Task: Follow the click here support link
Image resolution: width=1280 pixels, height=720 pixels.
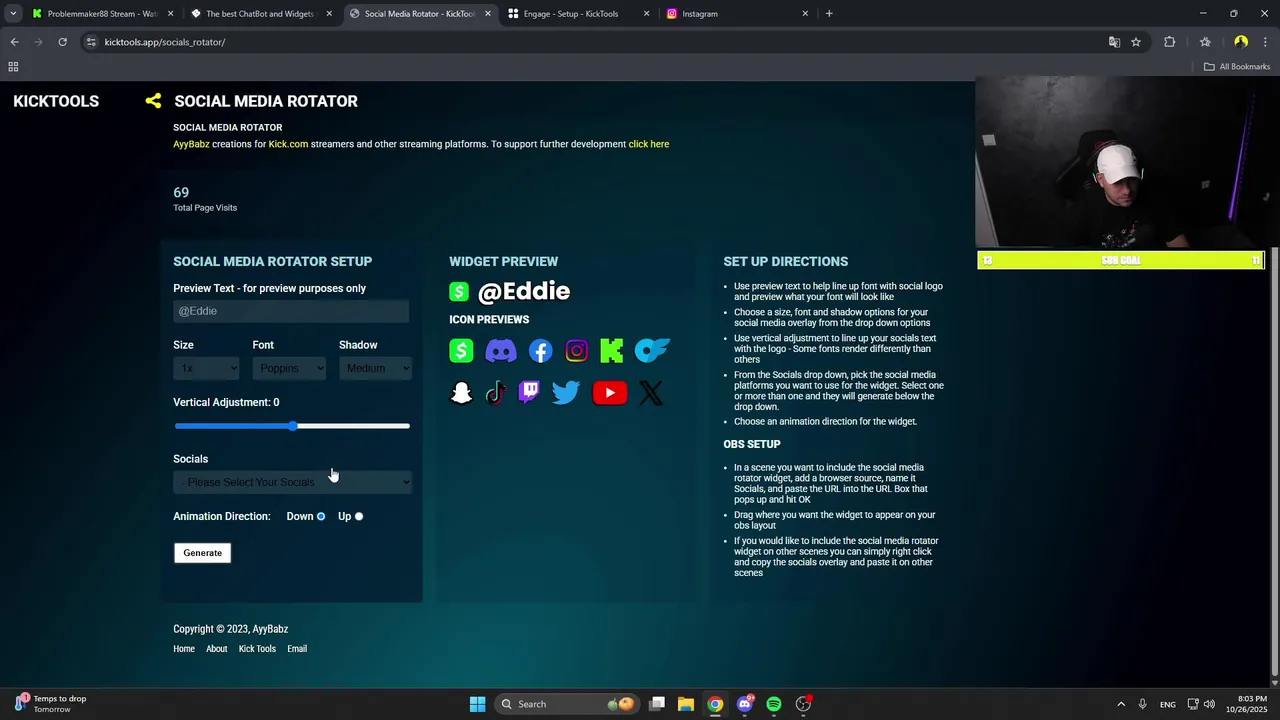Action: pyautogui.click(x=649, y=144)
